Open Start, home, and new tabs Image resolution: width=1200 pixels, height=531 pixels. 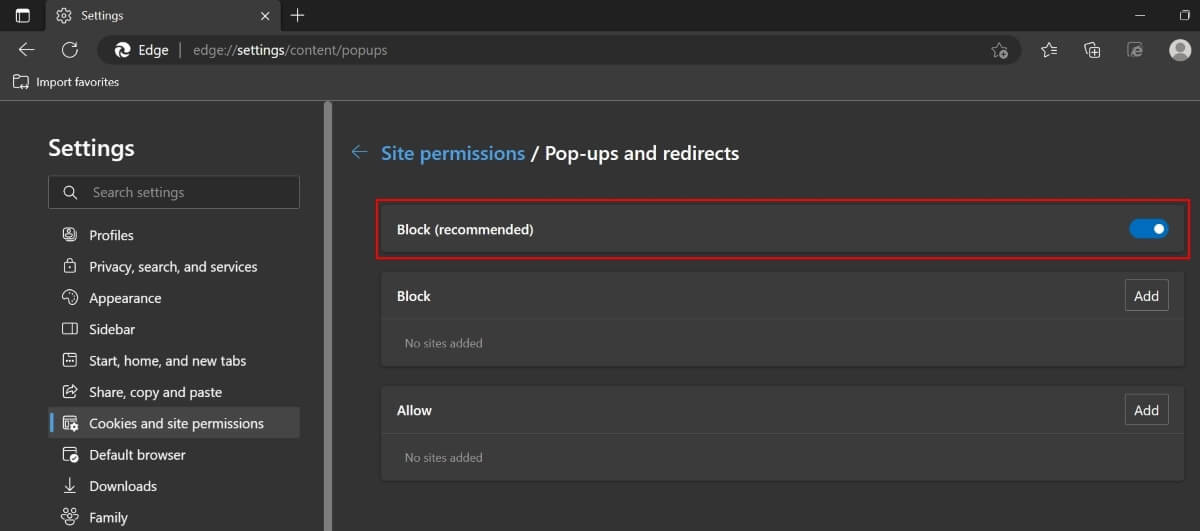point(167,361)
